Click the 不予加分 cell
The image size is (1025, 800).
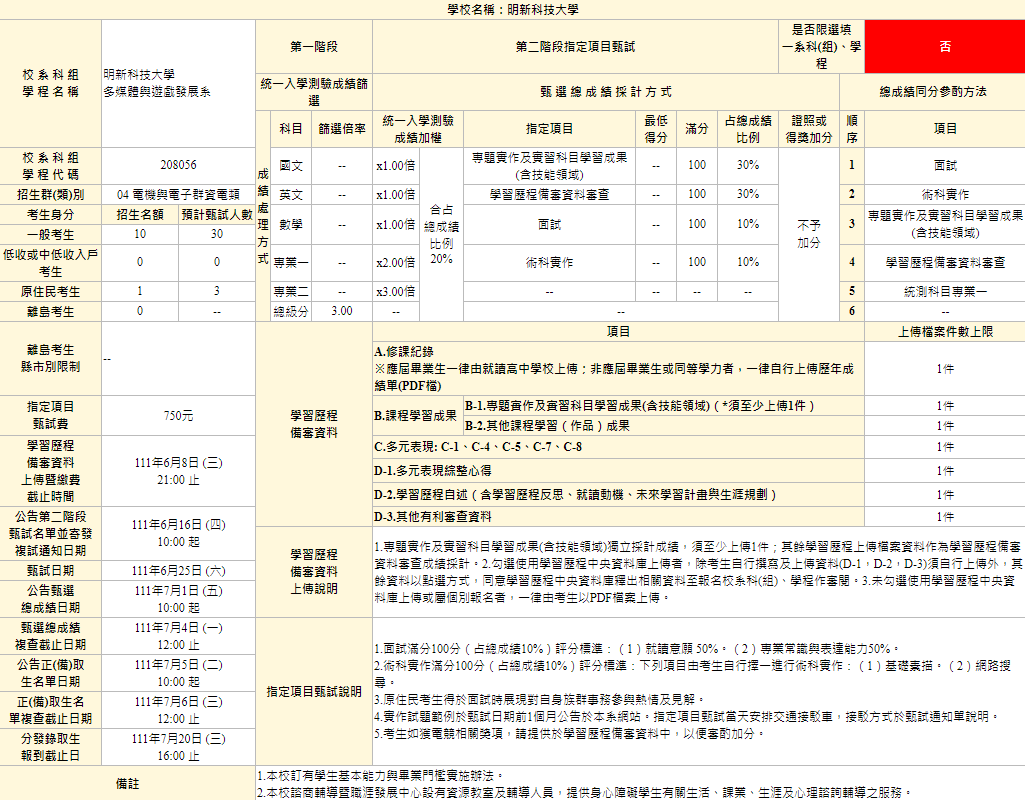(x=809, y=234)
